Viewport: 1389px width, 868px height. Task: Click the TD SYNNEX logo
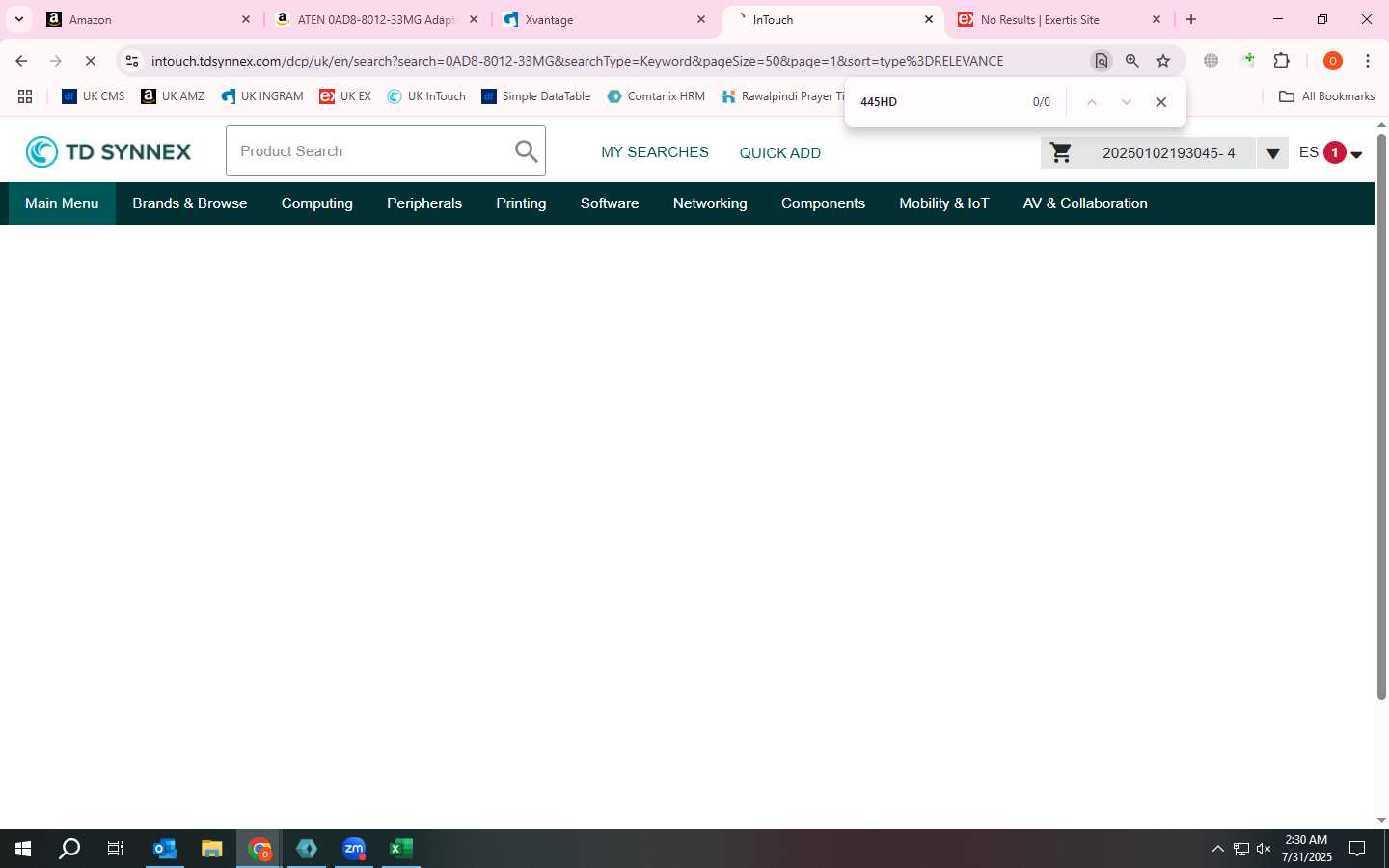[x=108, y=151]
